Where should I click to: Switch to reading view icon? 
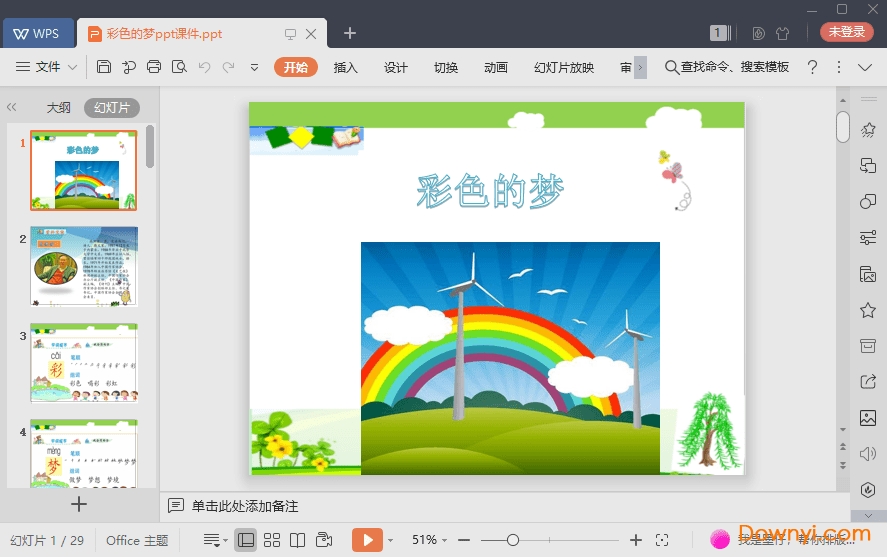(x=298, y=541)
